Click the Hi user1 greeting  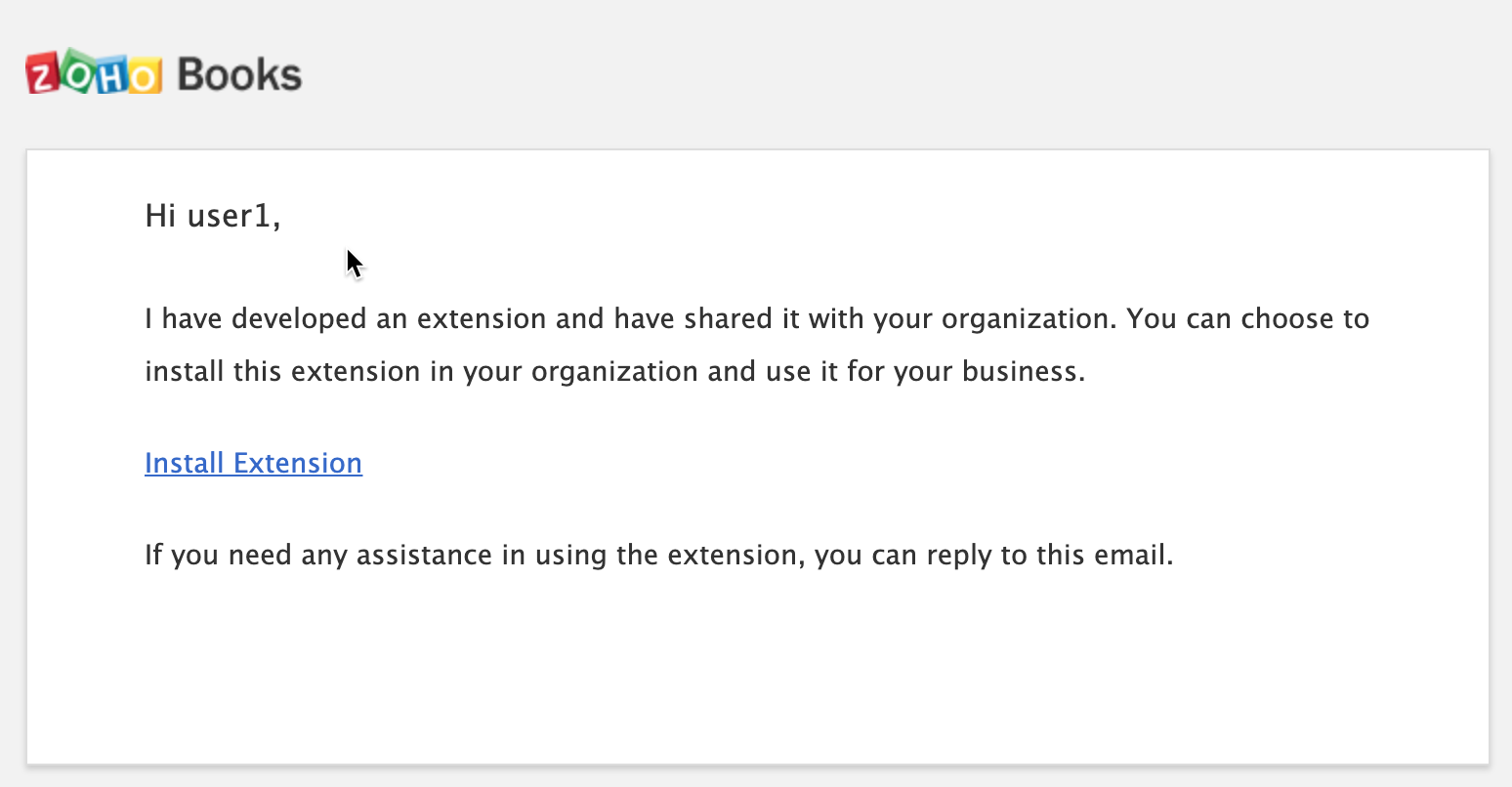213,215
